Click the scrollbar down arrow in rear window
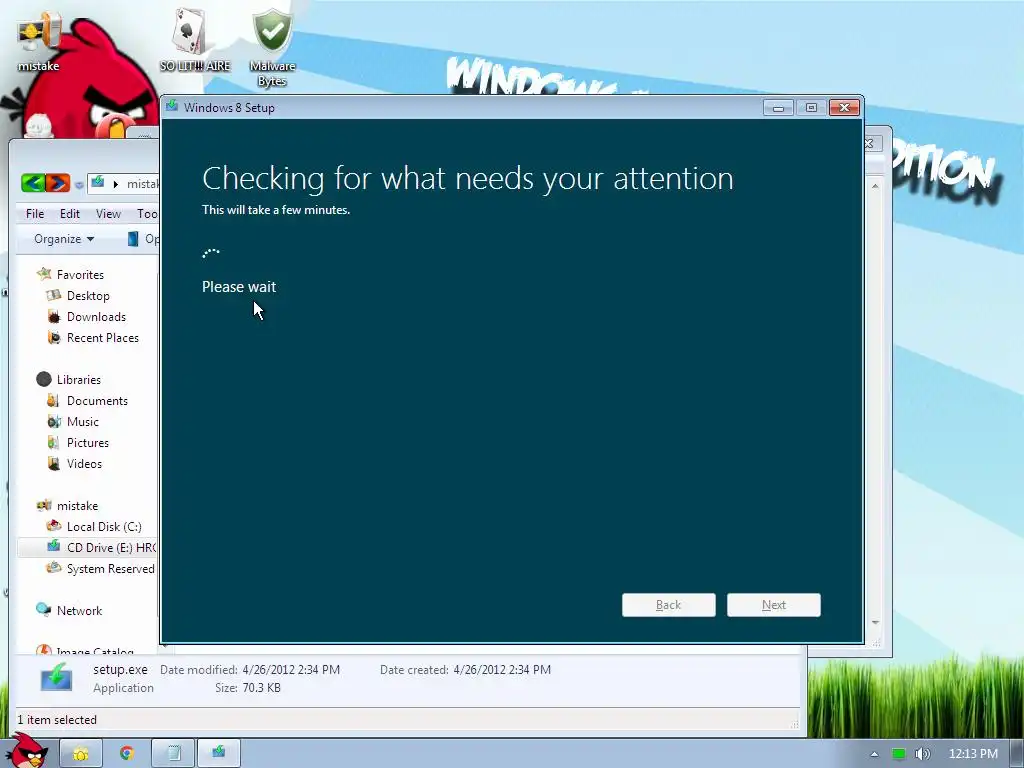The height and width of the screenshot is (768, 1024). [x=875, y=623]
